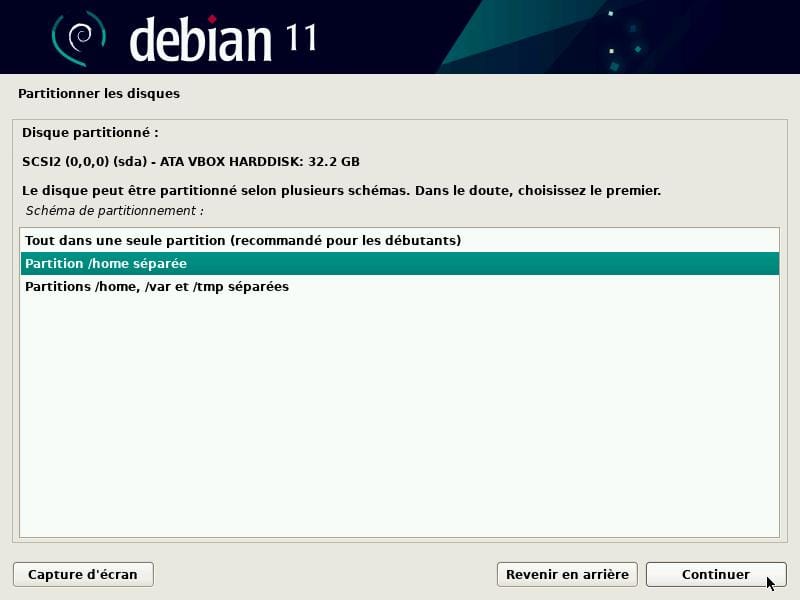Click the "Schéma de partitionnement :" label

click(113, 211)
